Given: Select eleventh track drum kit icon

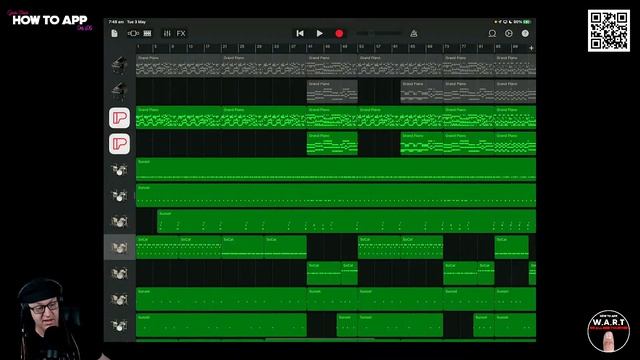Looking at the screenshot, I should [x=120, y=325].
